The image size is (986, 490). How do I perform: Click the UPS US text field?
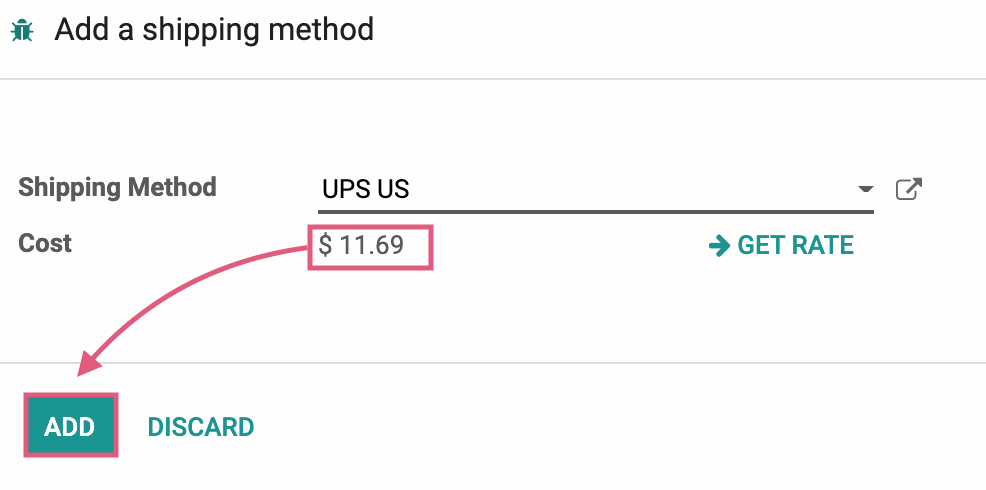pos(595,189)
